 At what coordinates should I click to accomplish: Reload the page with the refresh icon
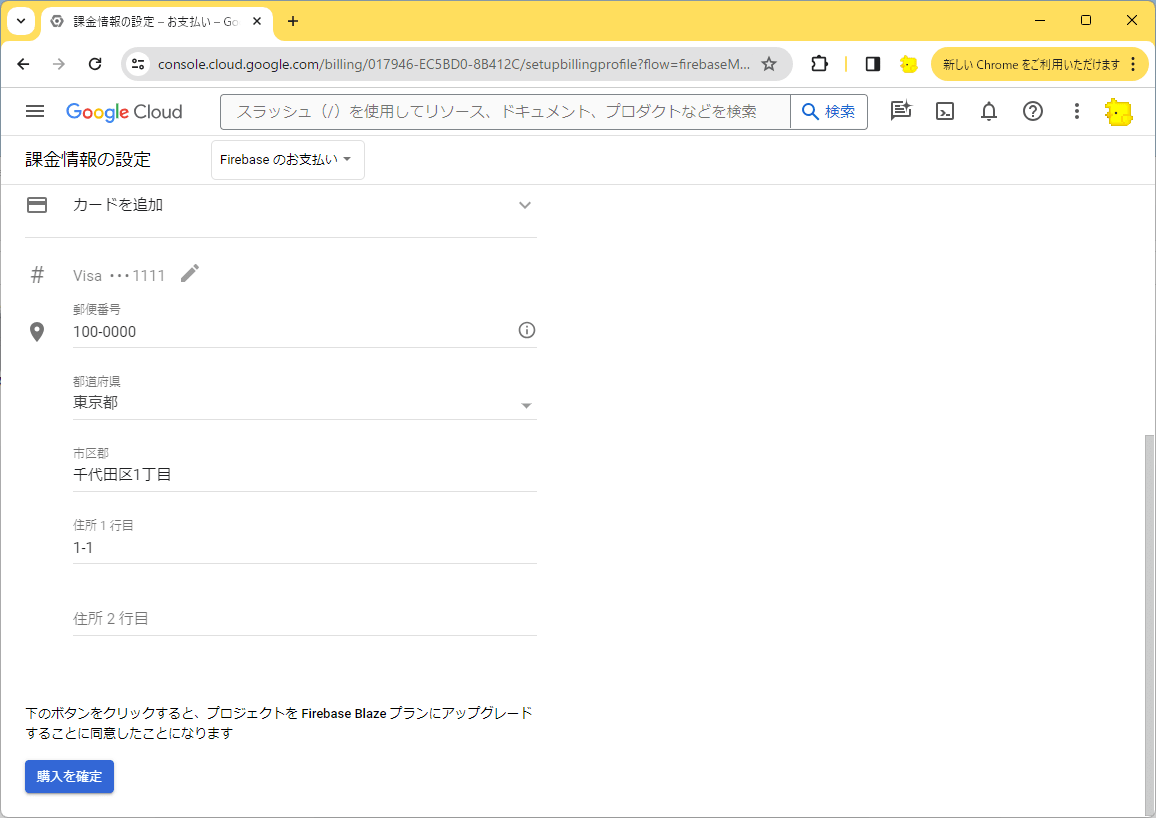(x=95, y=64)
